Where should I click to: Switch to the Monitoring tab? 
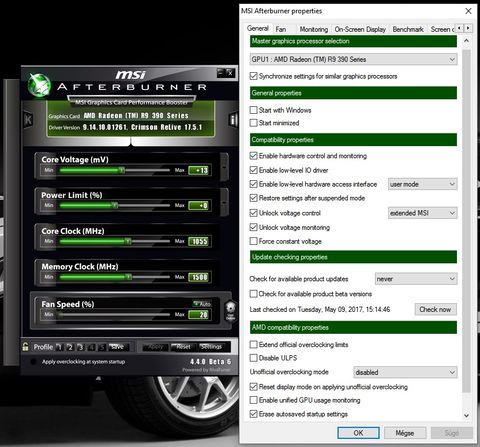(x=314, y=29)
